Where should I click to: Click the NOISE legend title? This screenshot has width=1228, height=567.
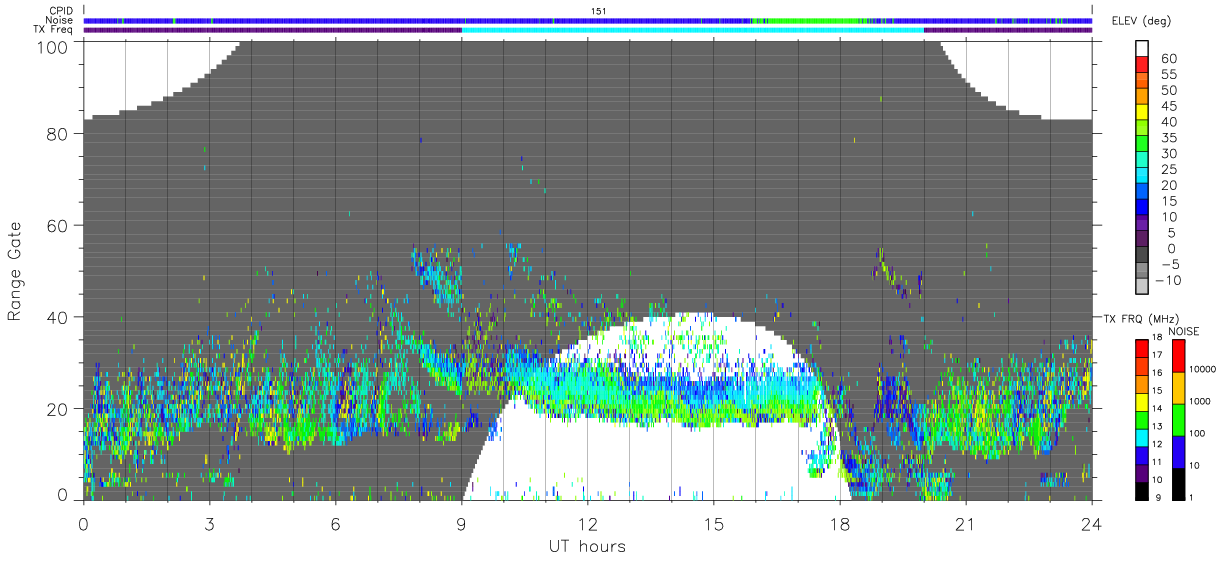(1183, 331)
